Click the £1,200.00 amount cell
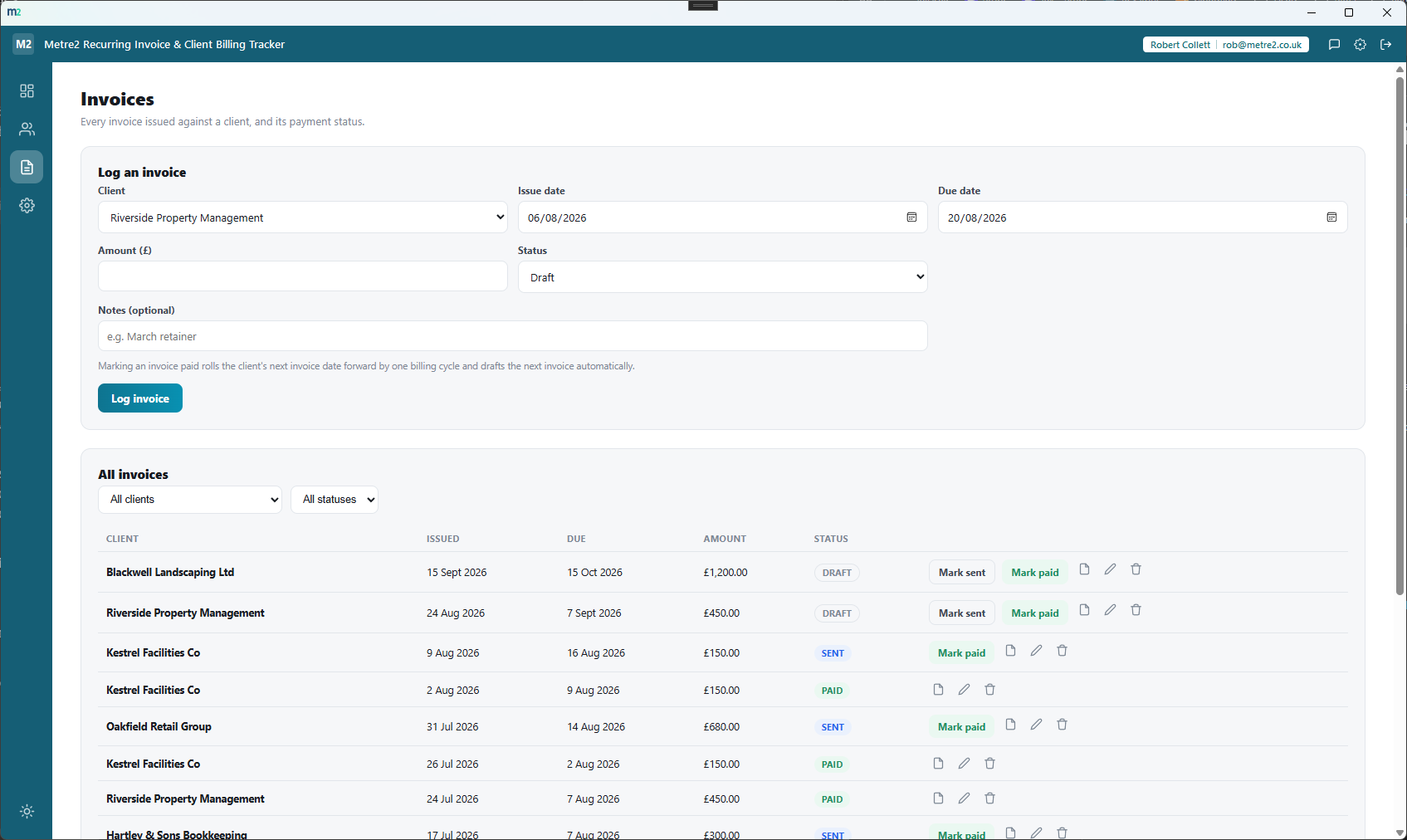Image resolution: width=1407 pixels, height=840 pixels. [725, 573]
